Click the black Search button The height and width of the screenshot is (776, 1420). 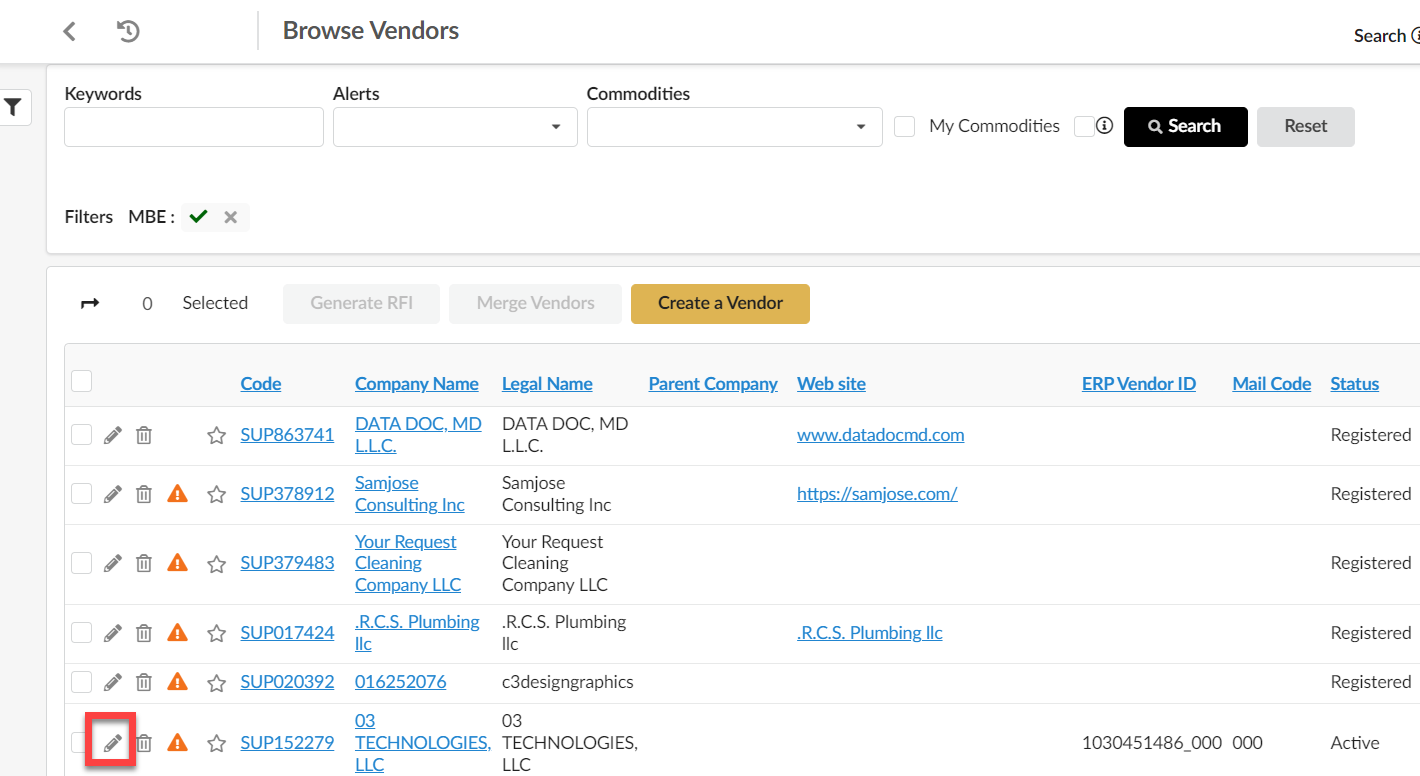click(1186, 127)
